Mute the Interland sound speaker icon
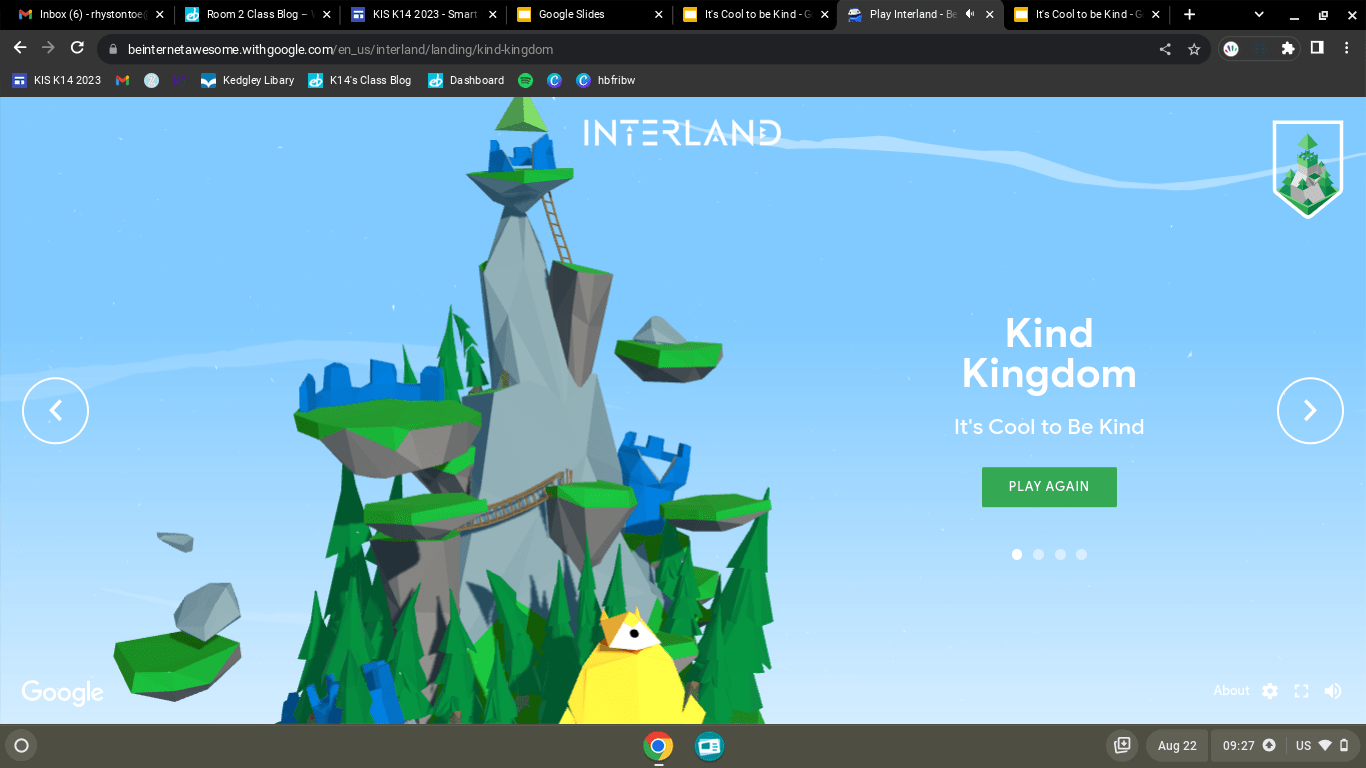 click(1333, 691)
